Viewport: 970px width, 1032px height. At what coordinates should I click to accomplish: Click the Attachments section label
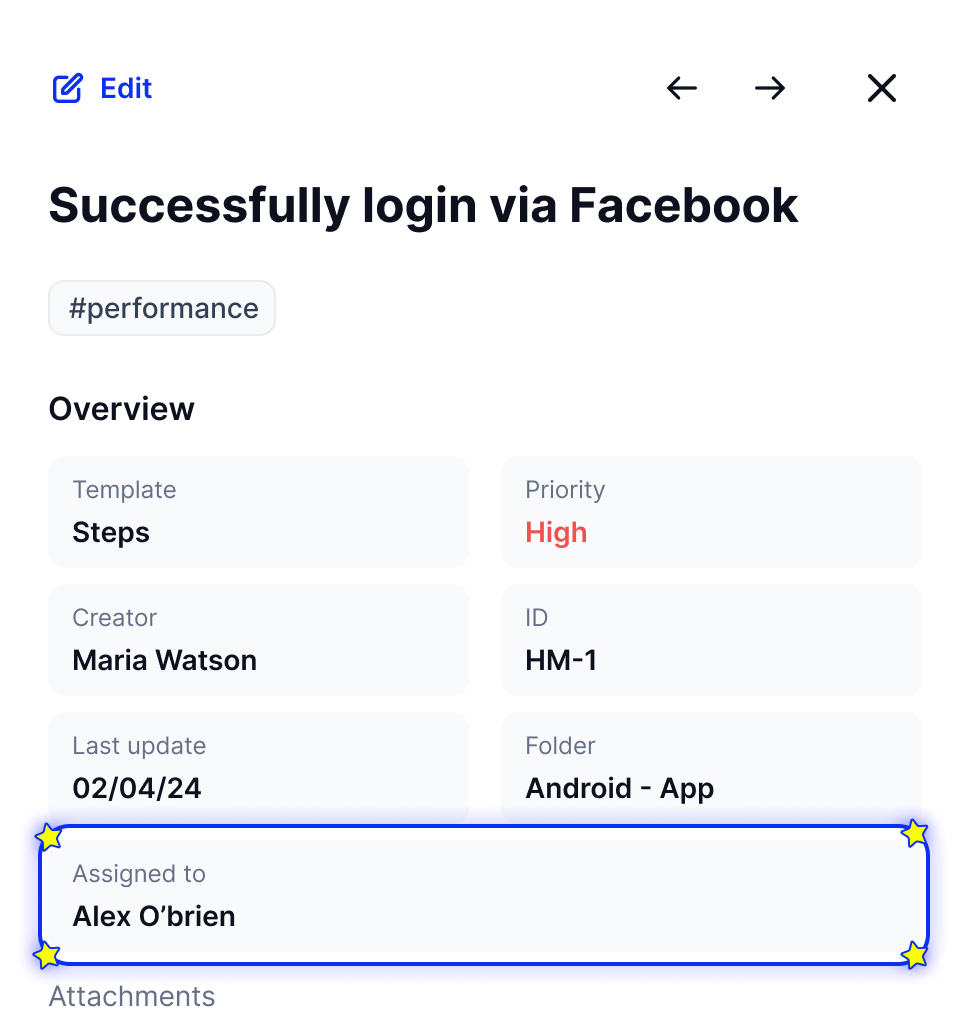click(132, 996)
